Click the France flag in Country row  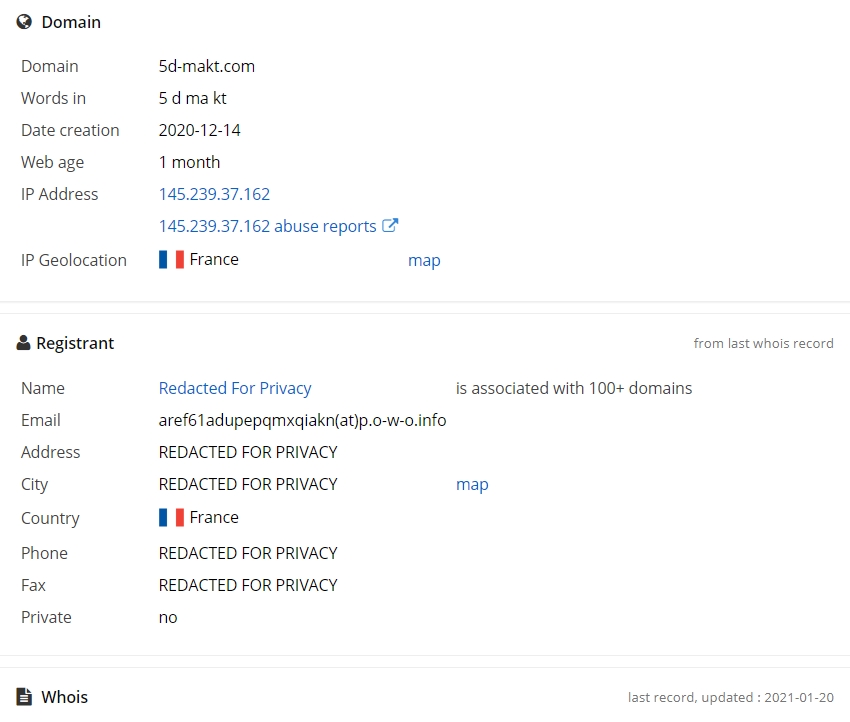point(171,517)
